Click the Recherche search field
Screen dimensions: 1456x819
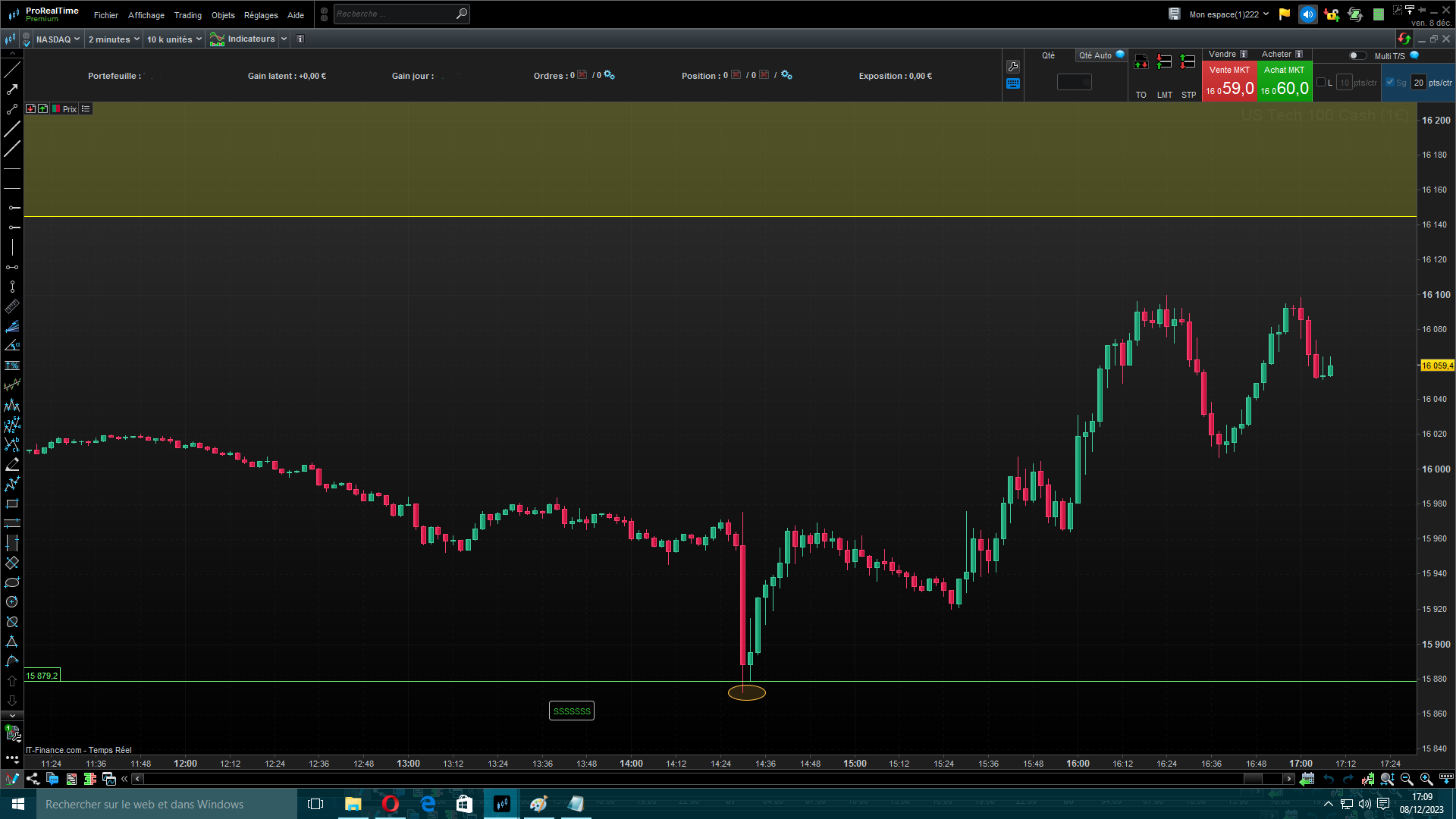pos(402,14)
